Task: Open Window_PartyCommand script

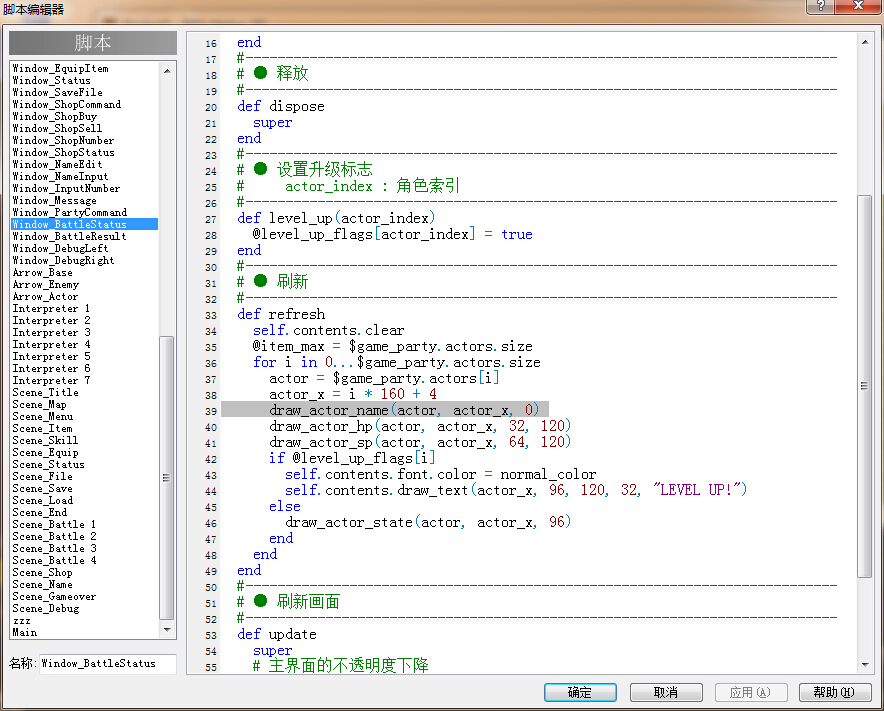Action: pos(70,212)
